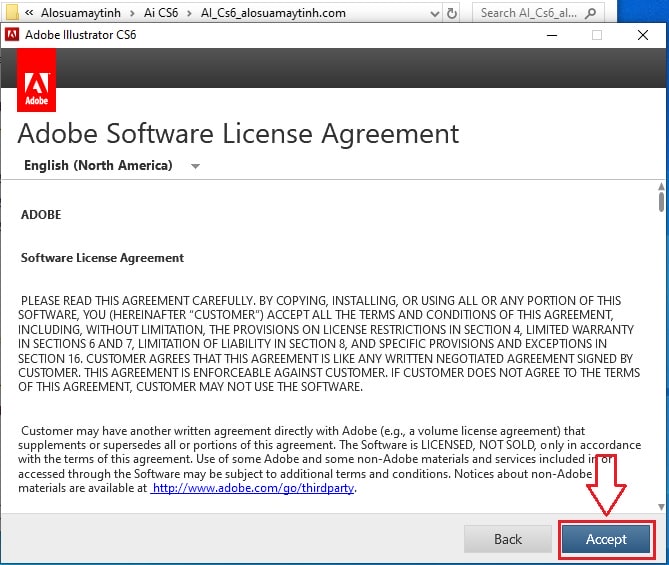Select AI_Cs6_alosuamaytinh.com breadcrumb segment

coord(273,13)
